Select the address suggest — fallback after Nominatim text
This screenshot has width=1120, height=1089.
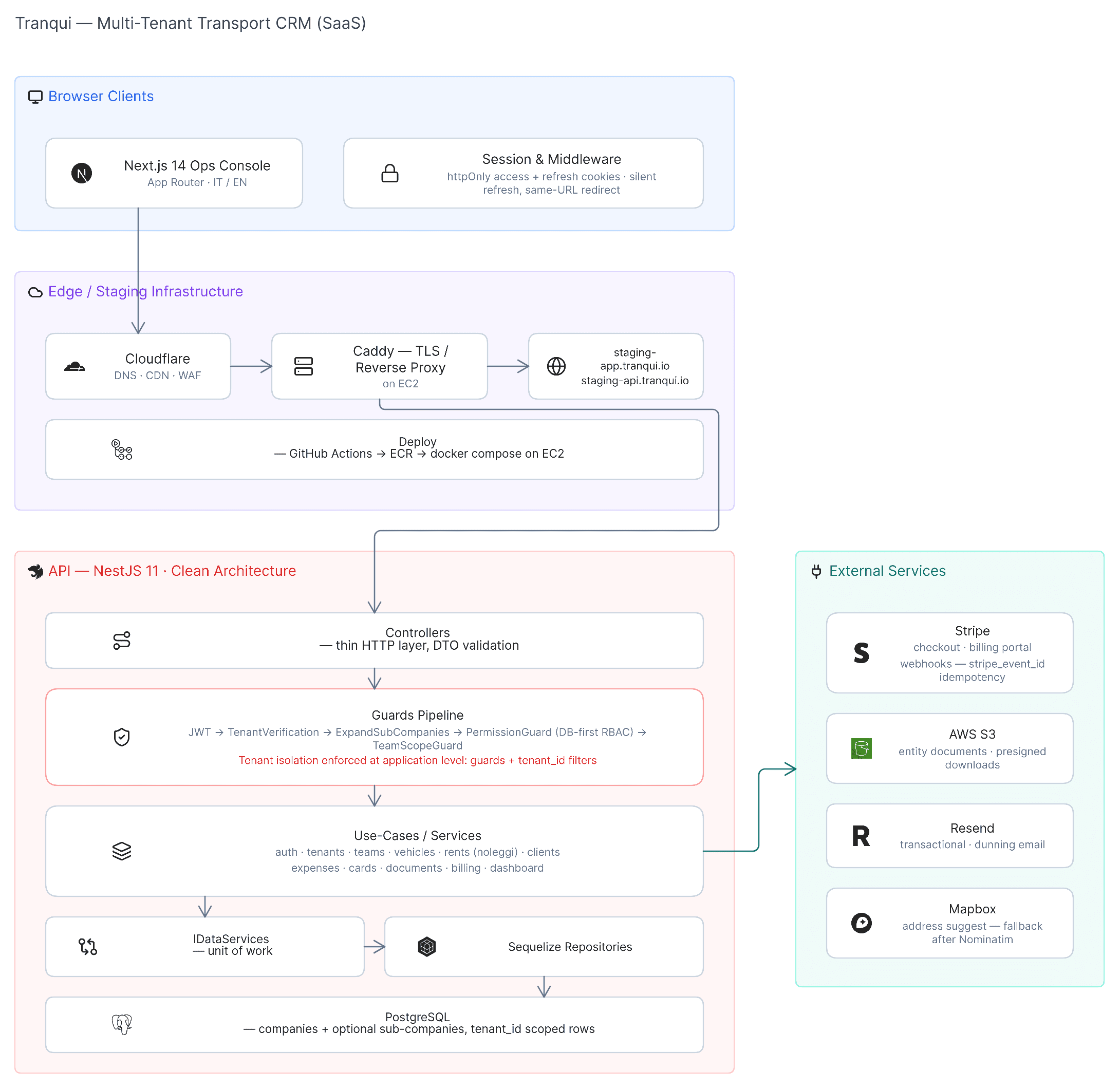(x=973, y=933)
